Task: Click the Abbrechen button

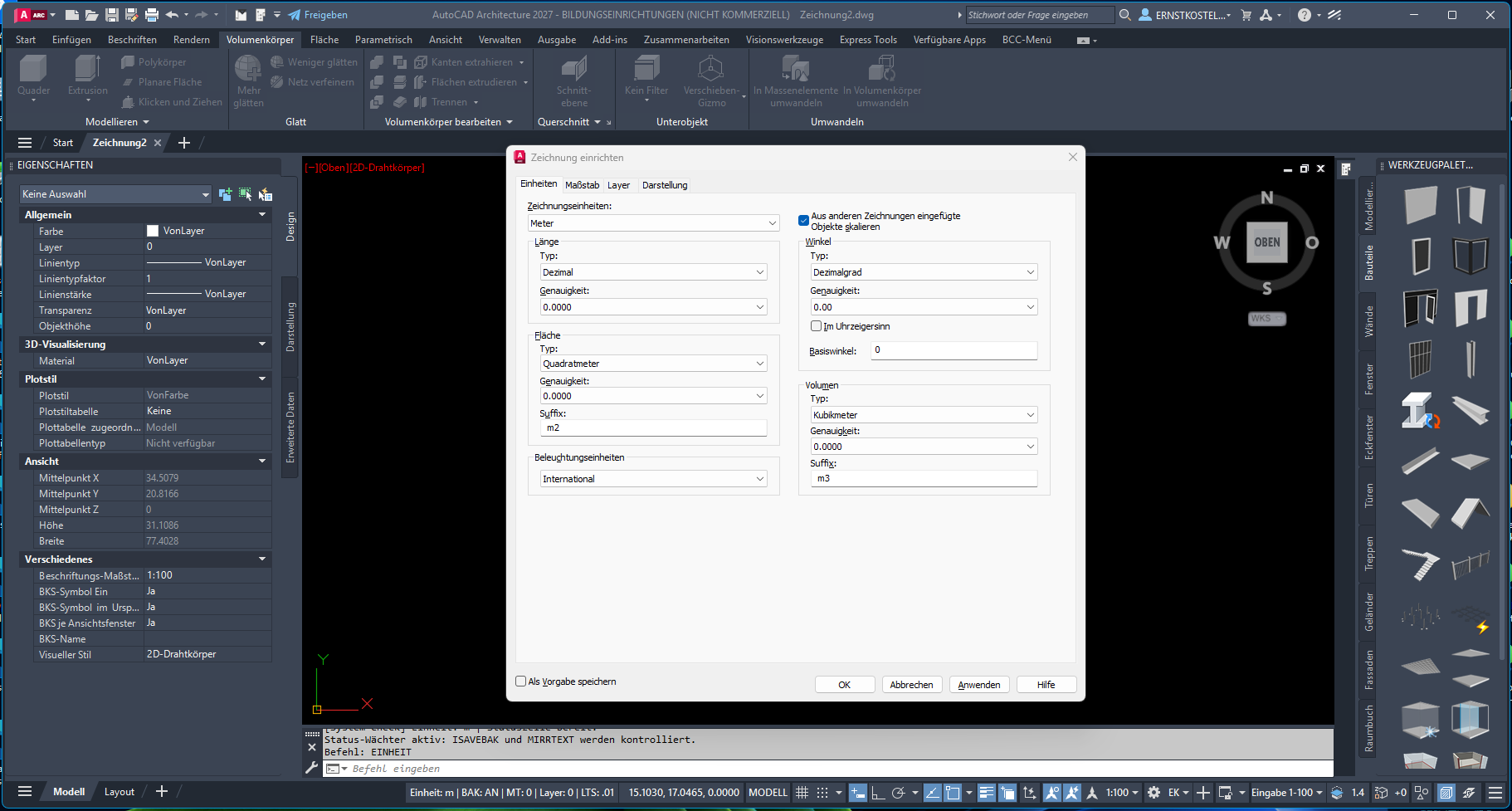Action: (911, 685)
